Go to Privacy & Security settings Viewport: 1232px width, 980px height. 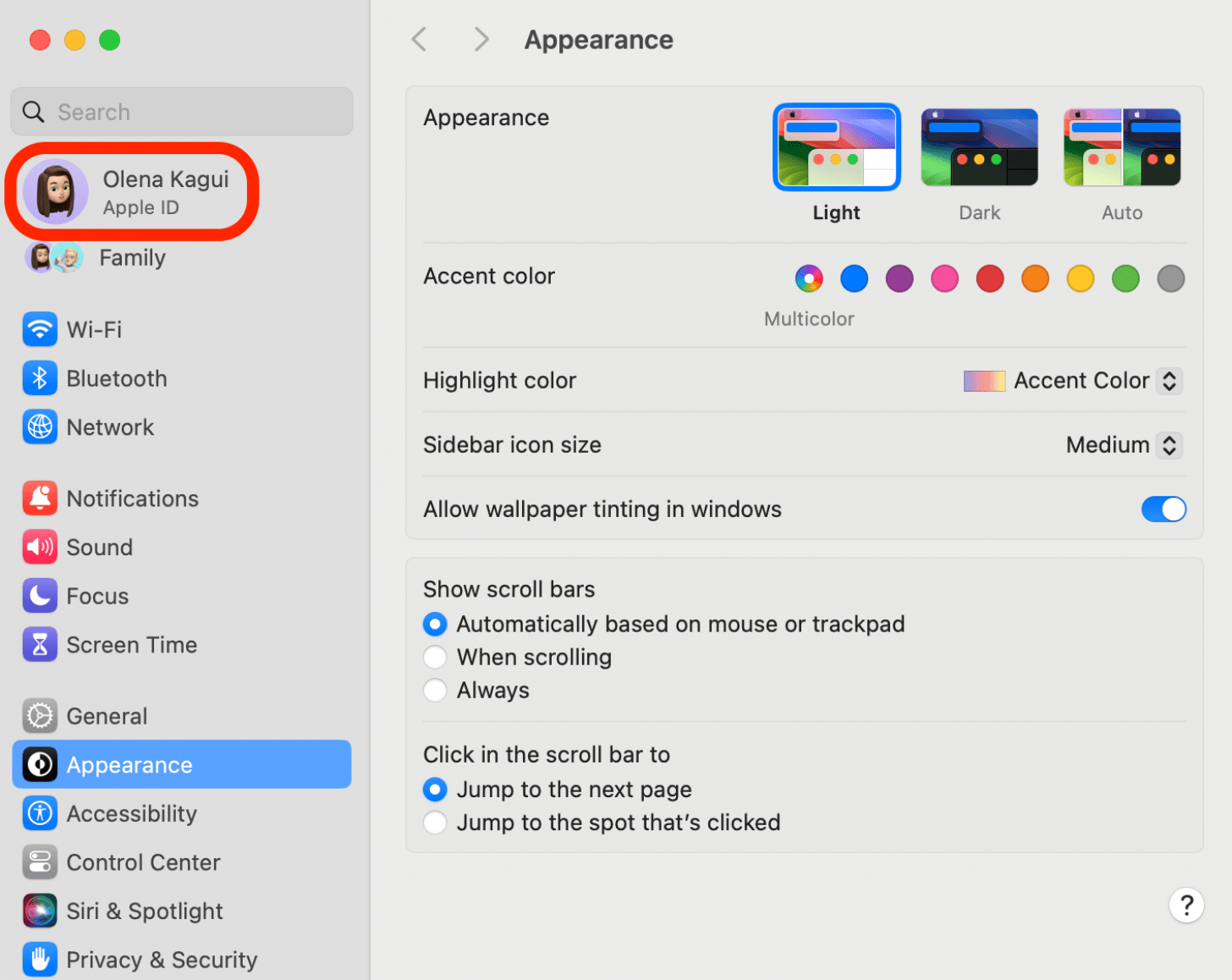[x=161, y=960]
